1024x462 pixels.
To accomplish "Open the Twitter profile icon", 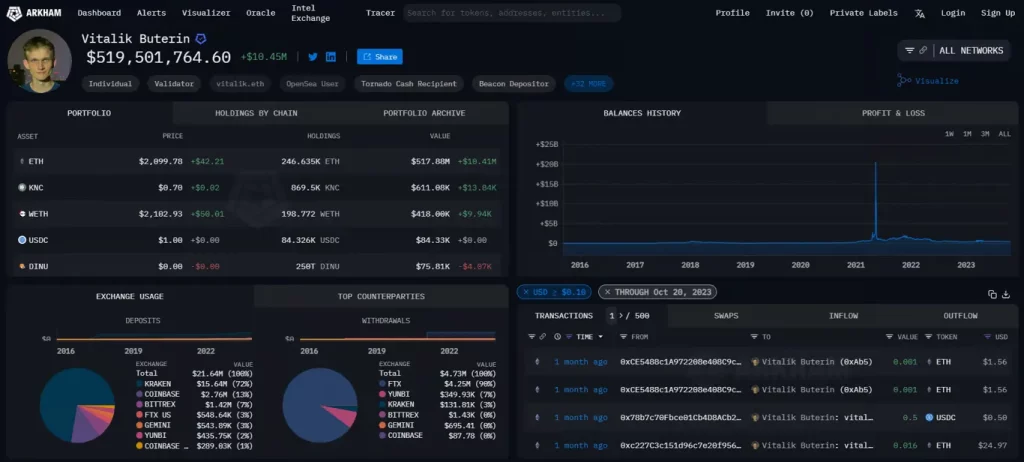I will 313,57.
